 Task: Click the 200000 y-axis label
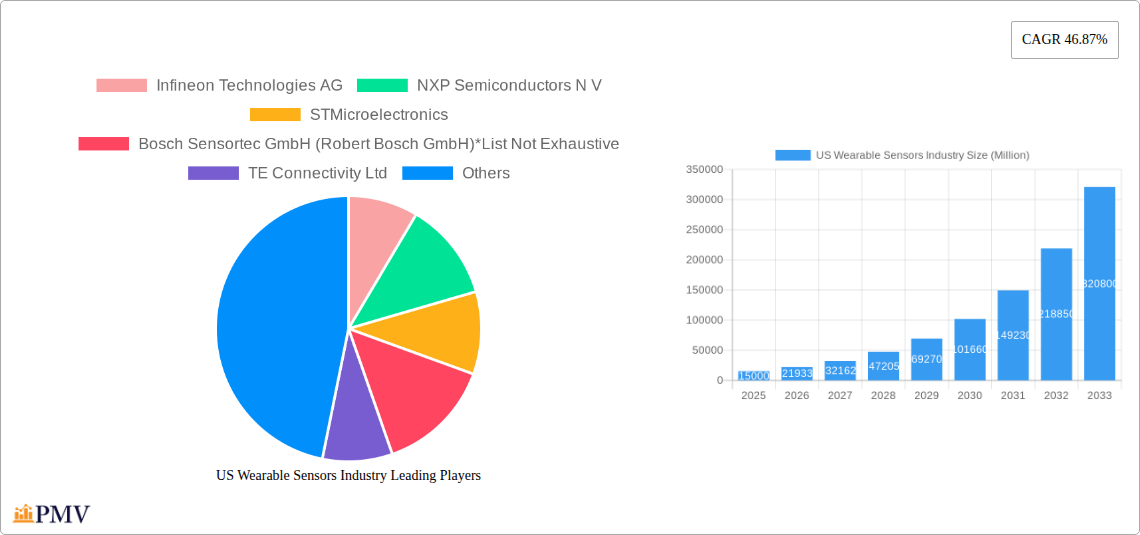705,260
